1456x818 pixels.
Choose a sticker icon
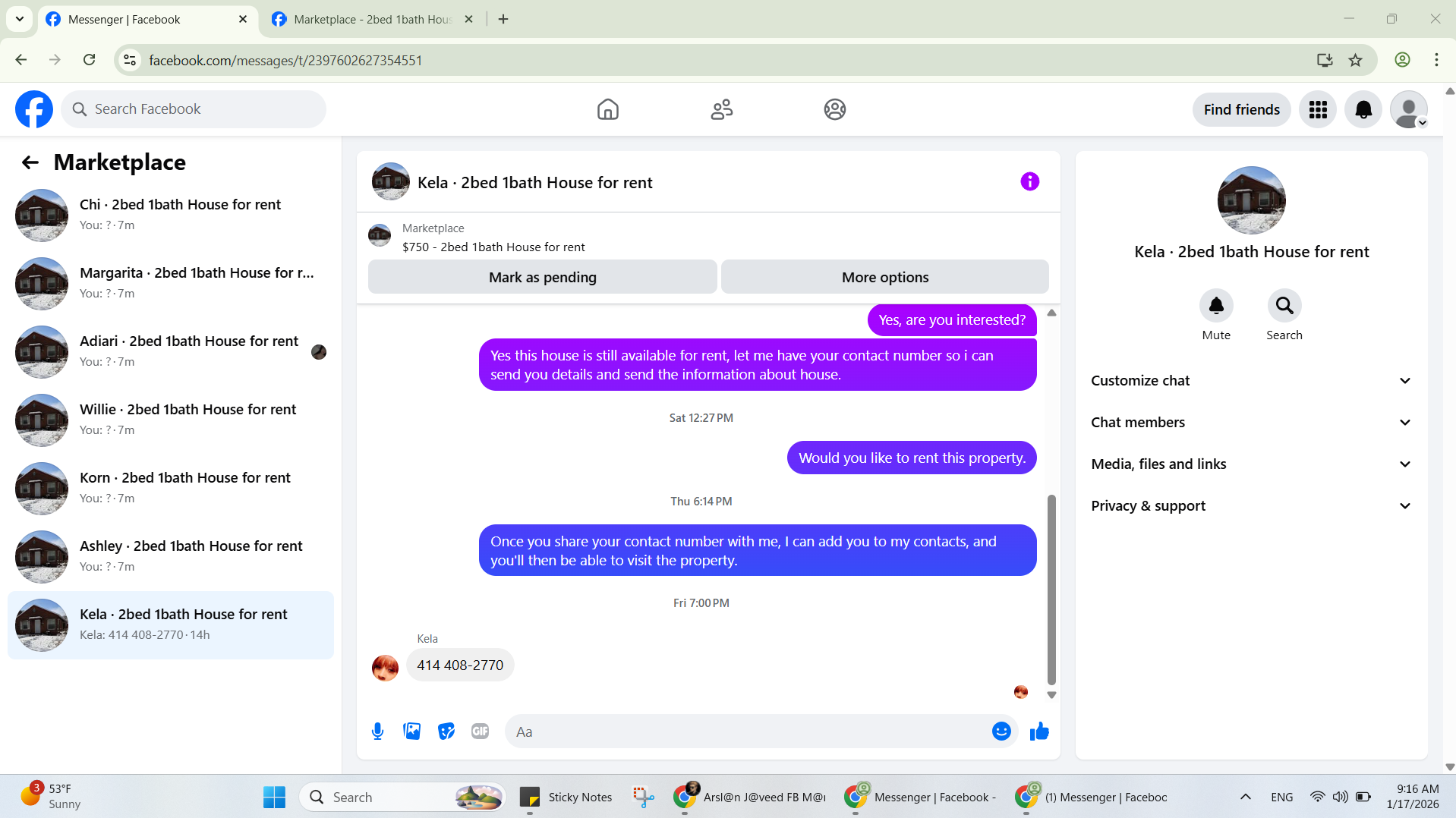(x=446, y=731)
